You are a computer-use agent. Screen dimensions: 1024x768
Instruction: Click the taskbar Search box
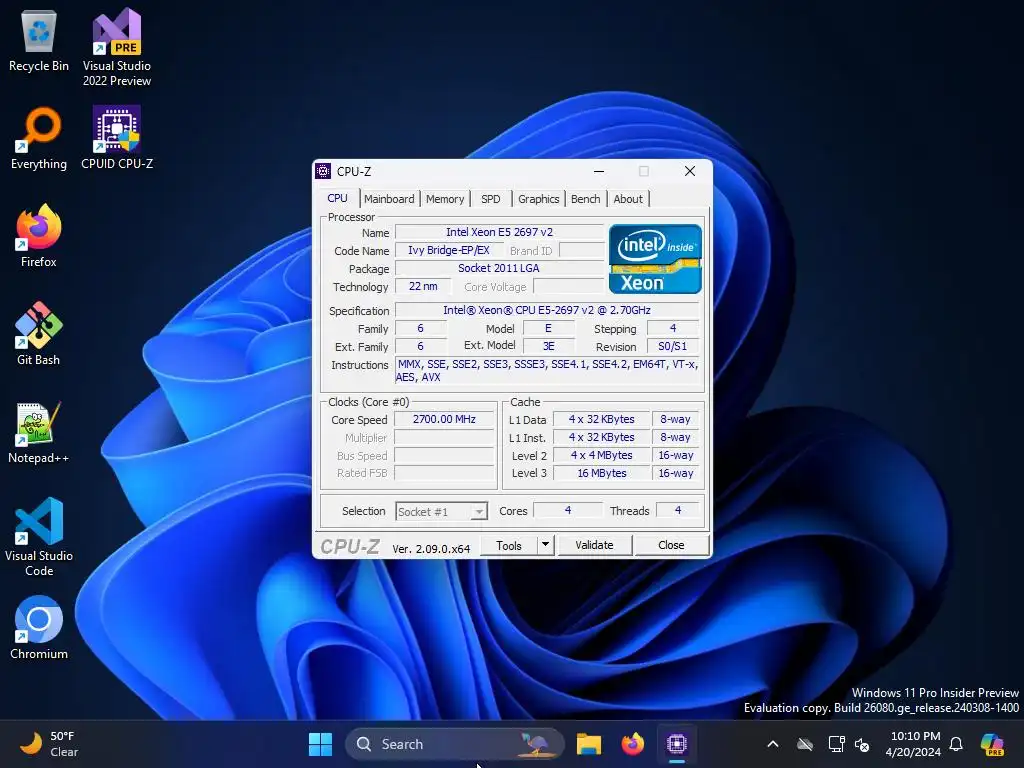[454, 744]
